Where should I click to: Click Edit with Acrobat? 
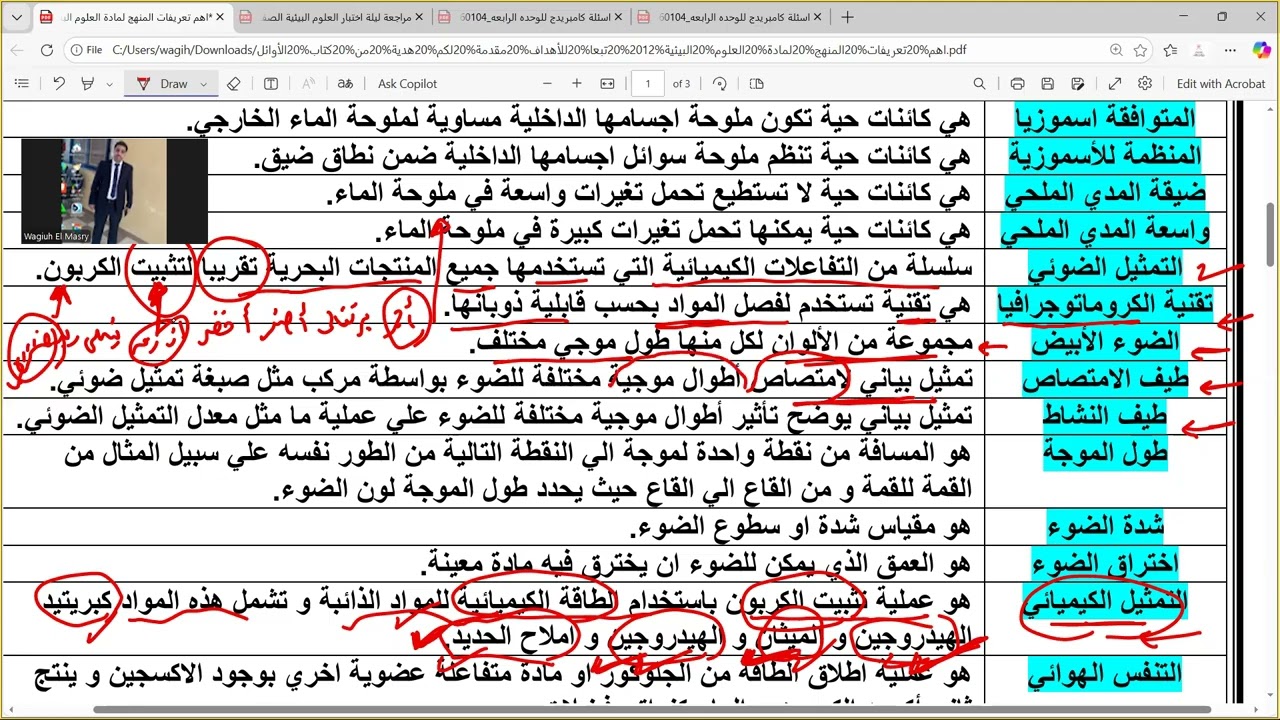point(1221,84)
